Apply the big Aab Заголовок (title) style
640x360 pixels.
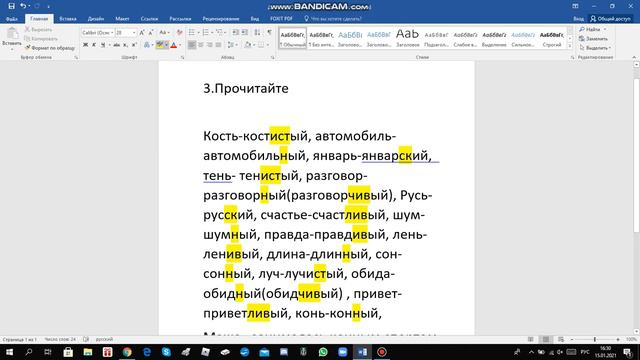[x=407, y=38]
